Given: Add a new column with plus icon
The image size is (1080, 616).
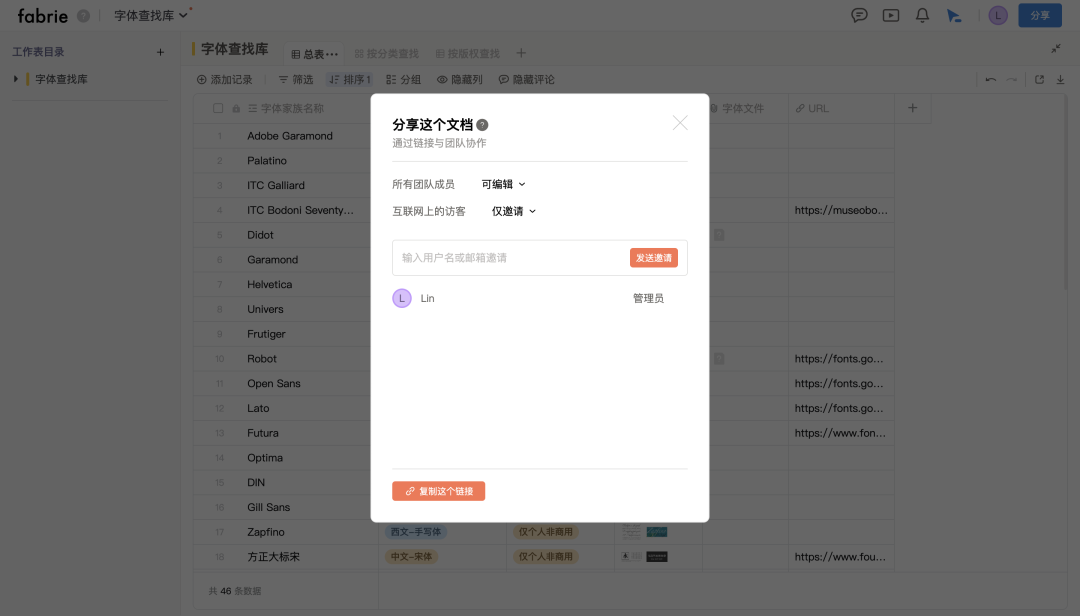Looking at the screenshot, I should pyautogui.click(x=913, y=108).
